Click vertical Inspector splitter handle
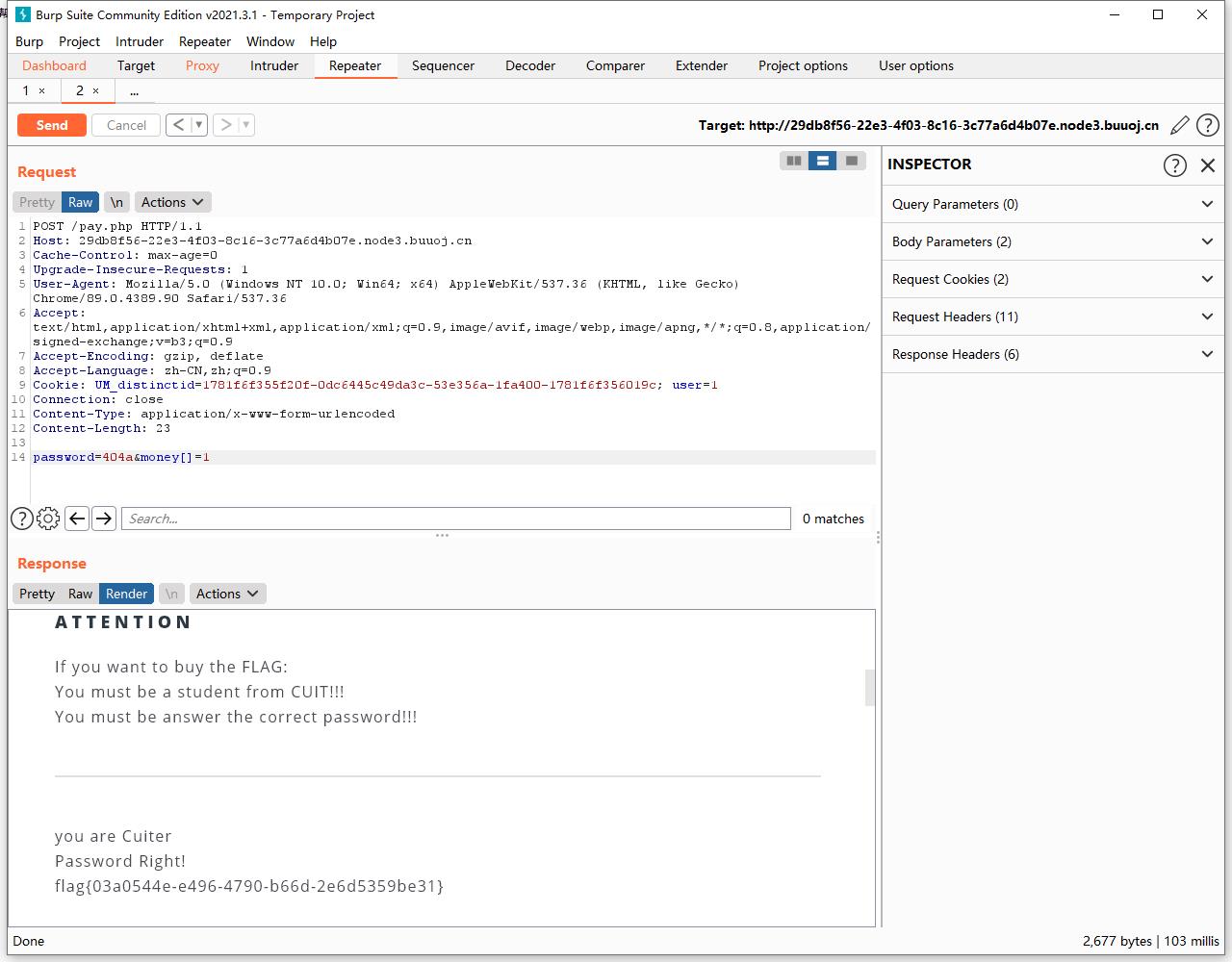1232x962 pixels. pos(878,537)
